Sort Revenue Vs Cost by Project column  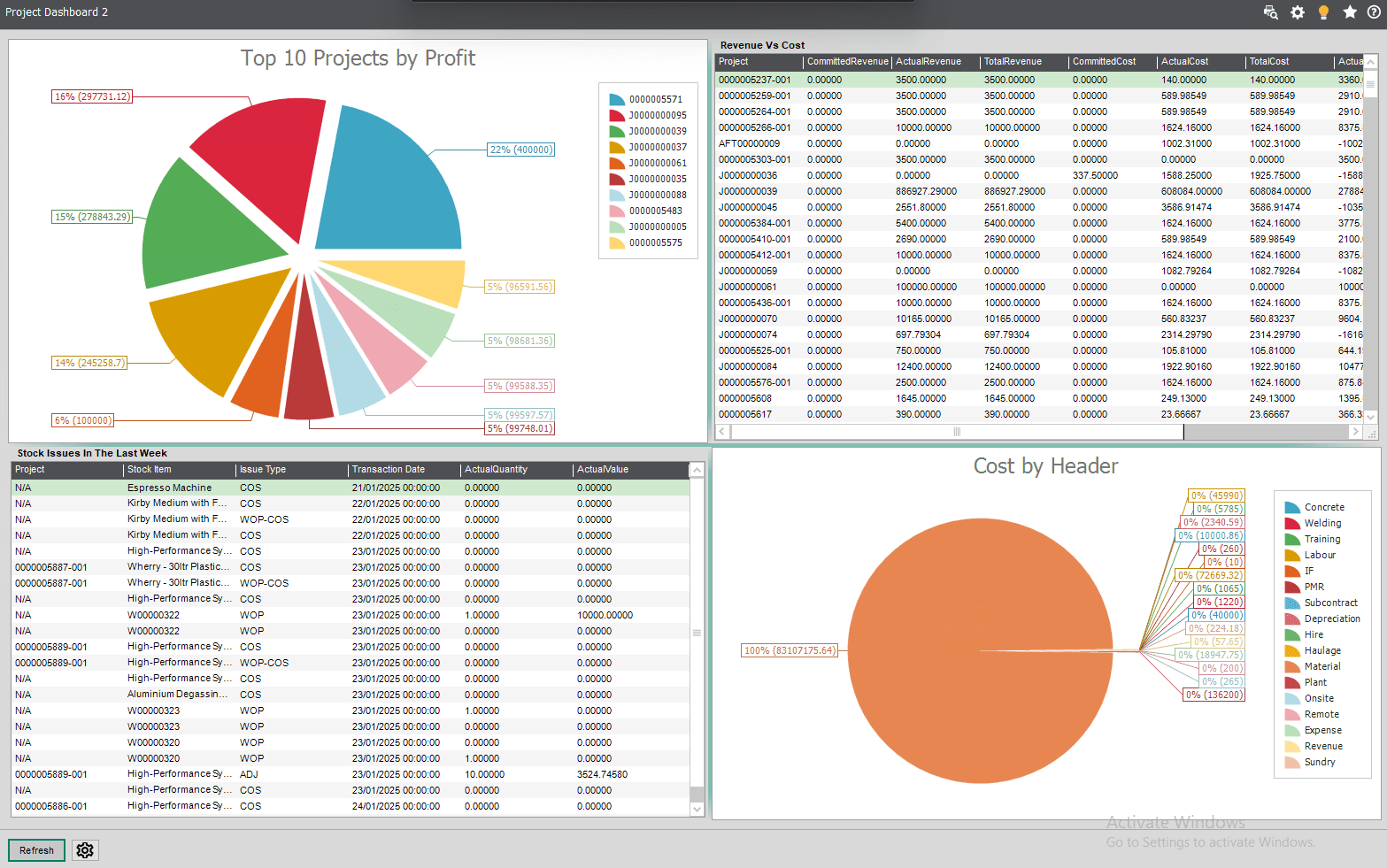coord(759,62)
